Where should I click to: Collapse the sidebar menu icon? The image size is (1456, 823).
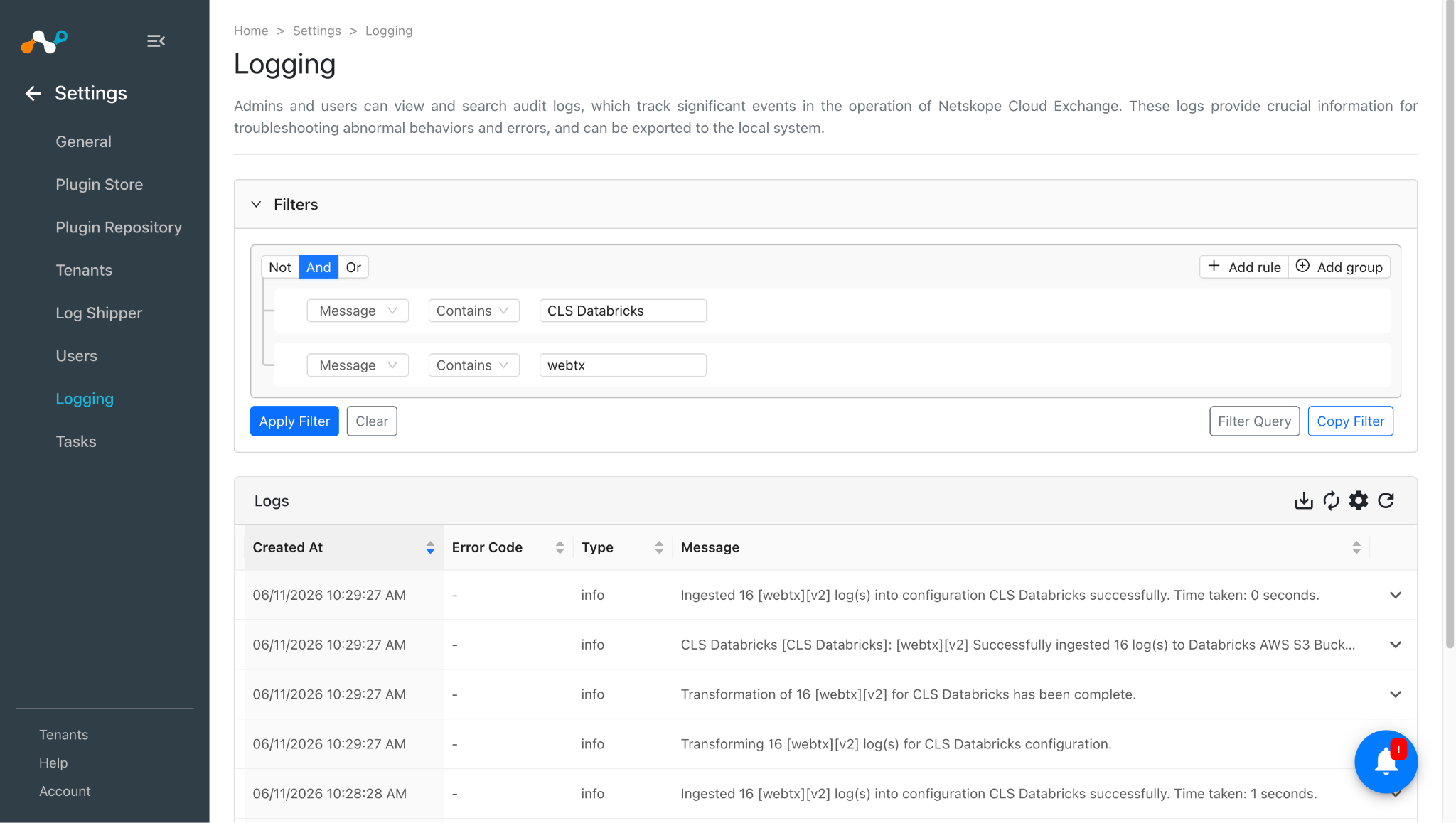click(x=156, y=41)
